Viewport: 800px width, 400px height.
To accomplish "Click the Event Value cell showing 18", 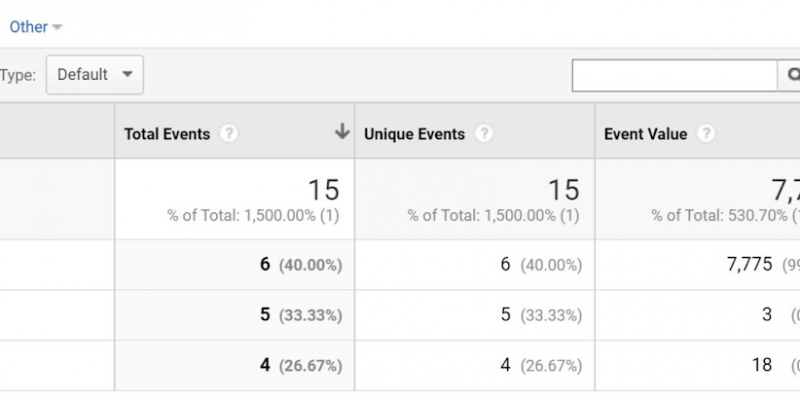I will [x=761, y=365].
